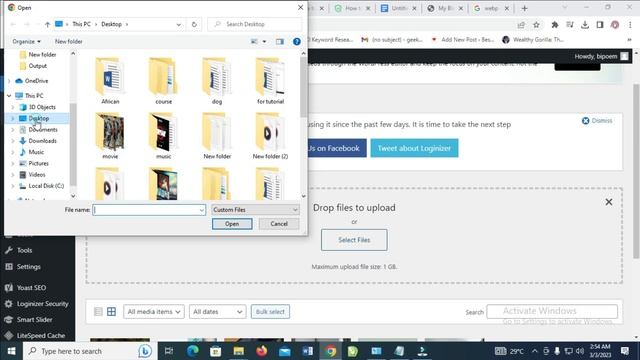Open Chrome downloads icon

[x=585, y=25]
